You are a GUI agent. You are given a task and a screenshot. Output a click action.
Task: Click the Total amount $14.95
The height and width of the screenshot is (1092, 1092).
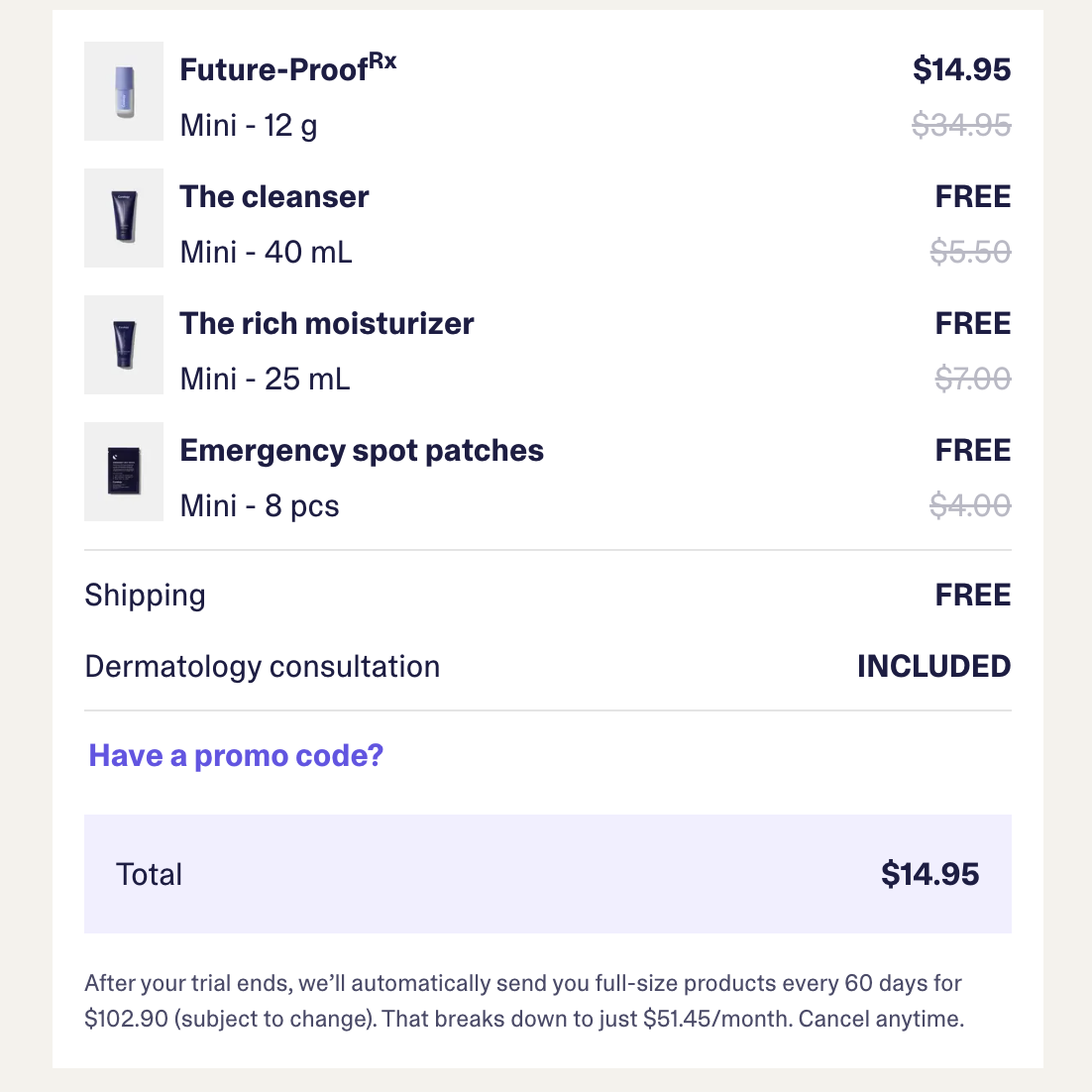(x=929, y=874)
